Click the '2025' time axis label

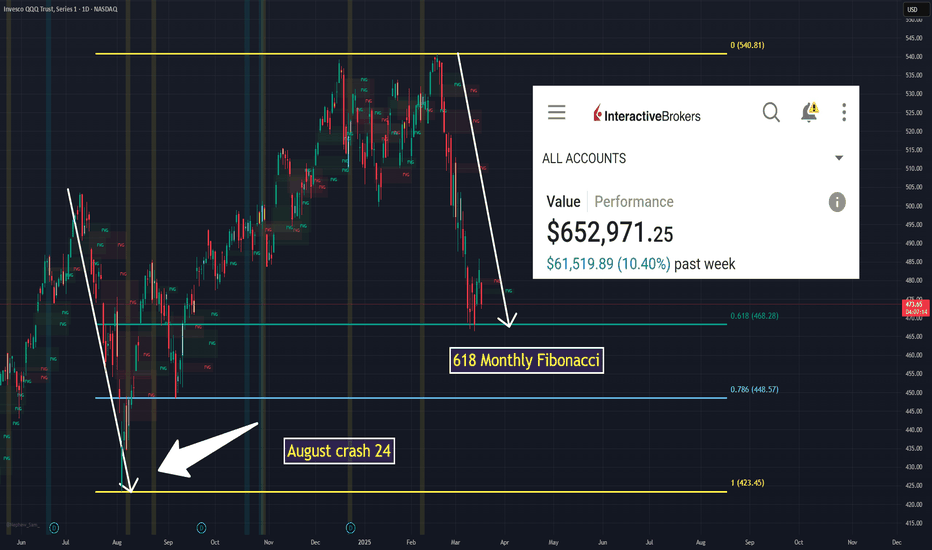(364, 542)
